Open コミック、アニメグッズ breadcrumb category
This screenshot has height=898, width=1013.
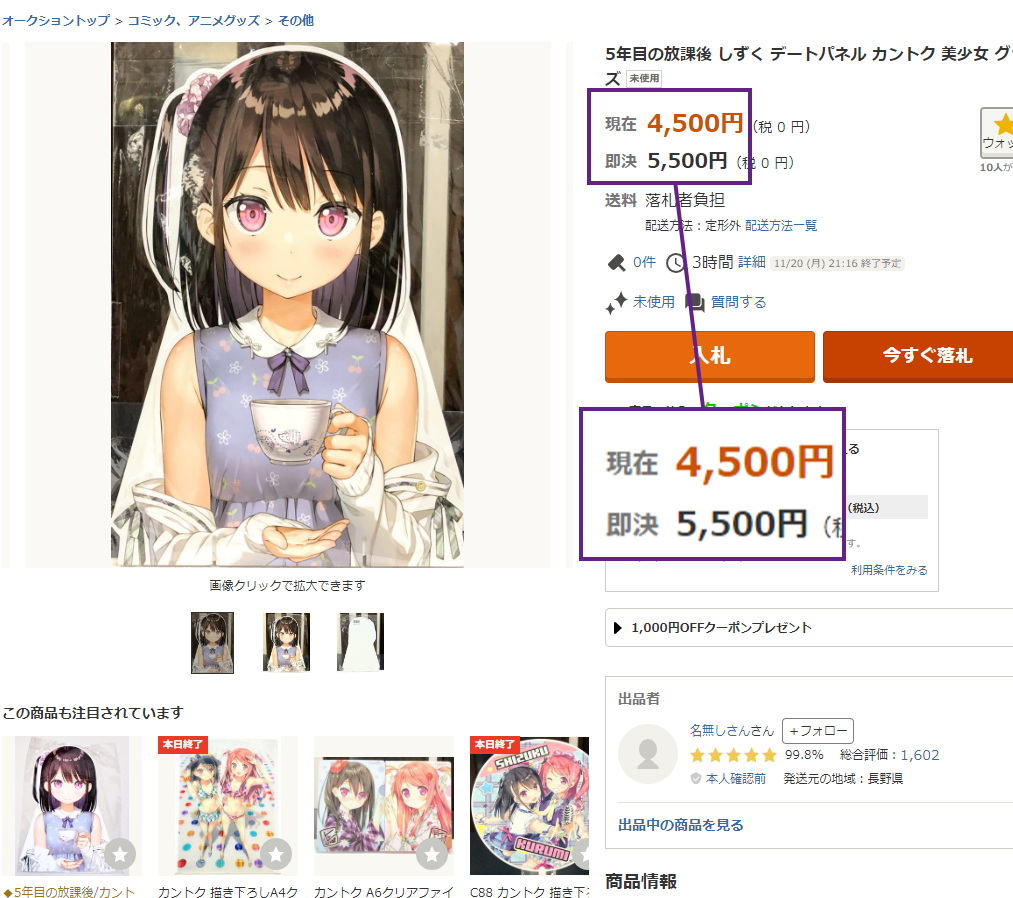[x=194, y=21]
